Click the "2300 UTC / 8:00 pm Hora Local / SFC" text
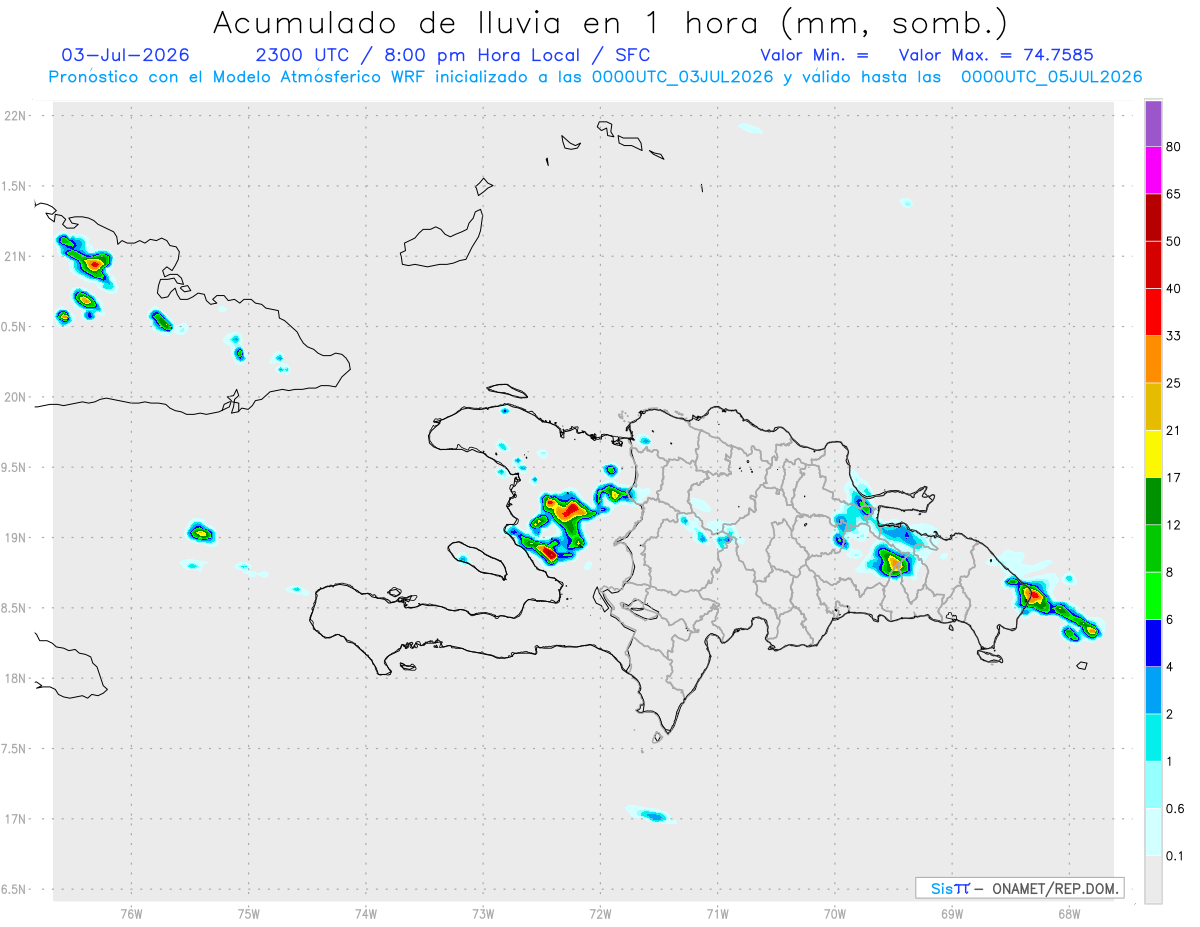Screen dimensions: 1200x927 [453, 55]
